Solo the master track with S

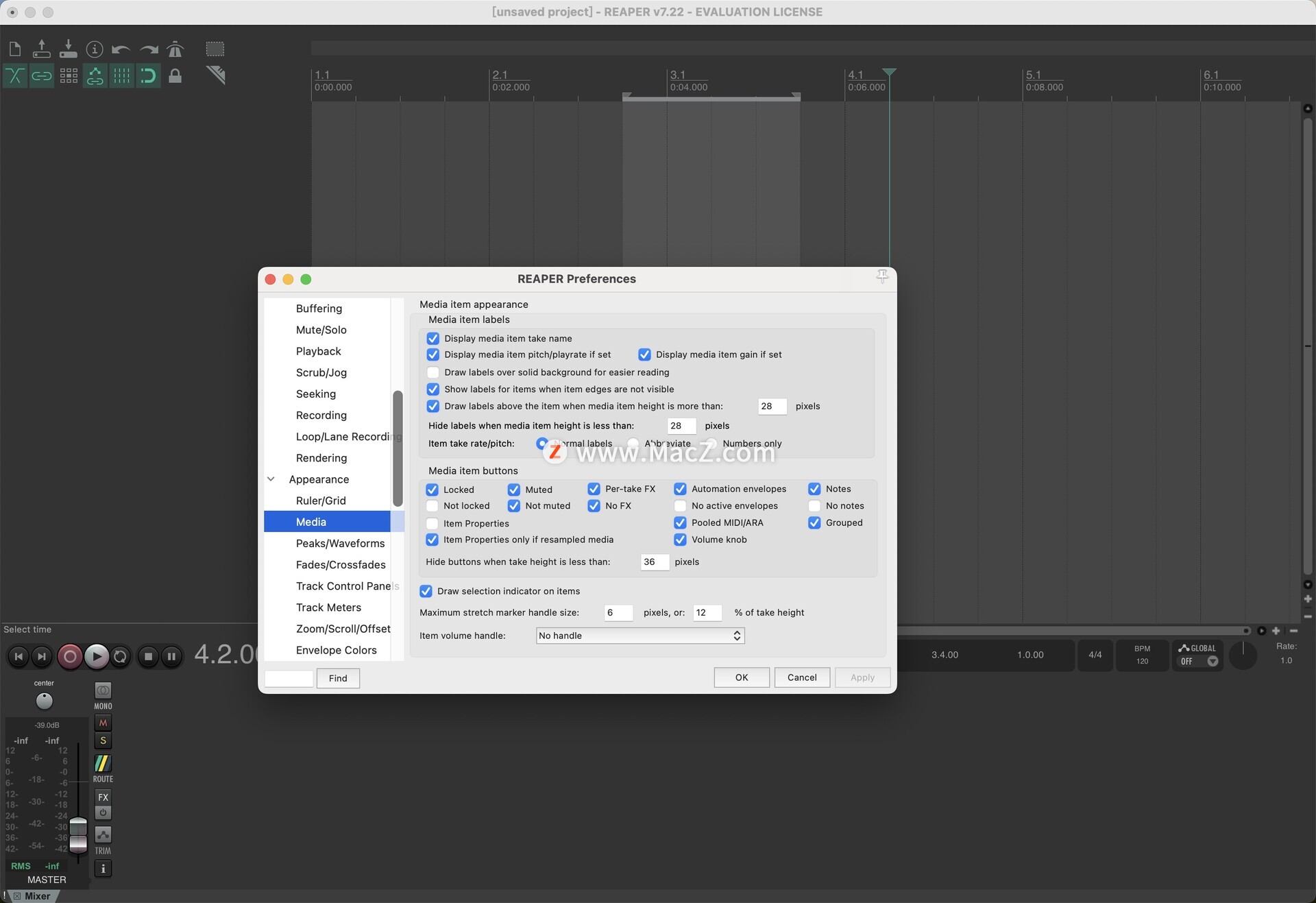(x=103, y=741)
